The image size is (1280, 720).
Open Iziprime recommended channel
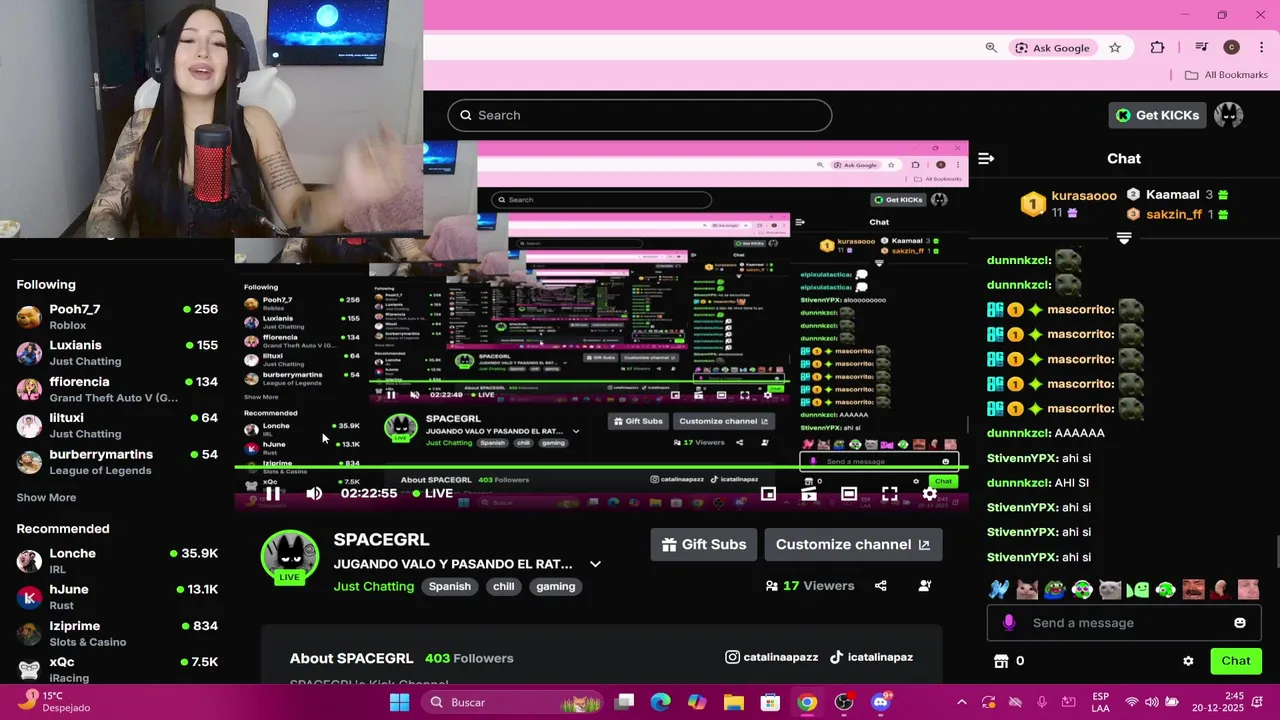[118, 633]
